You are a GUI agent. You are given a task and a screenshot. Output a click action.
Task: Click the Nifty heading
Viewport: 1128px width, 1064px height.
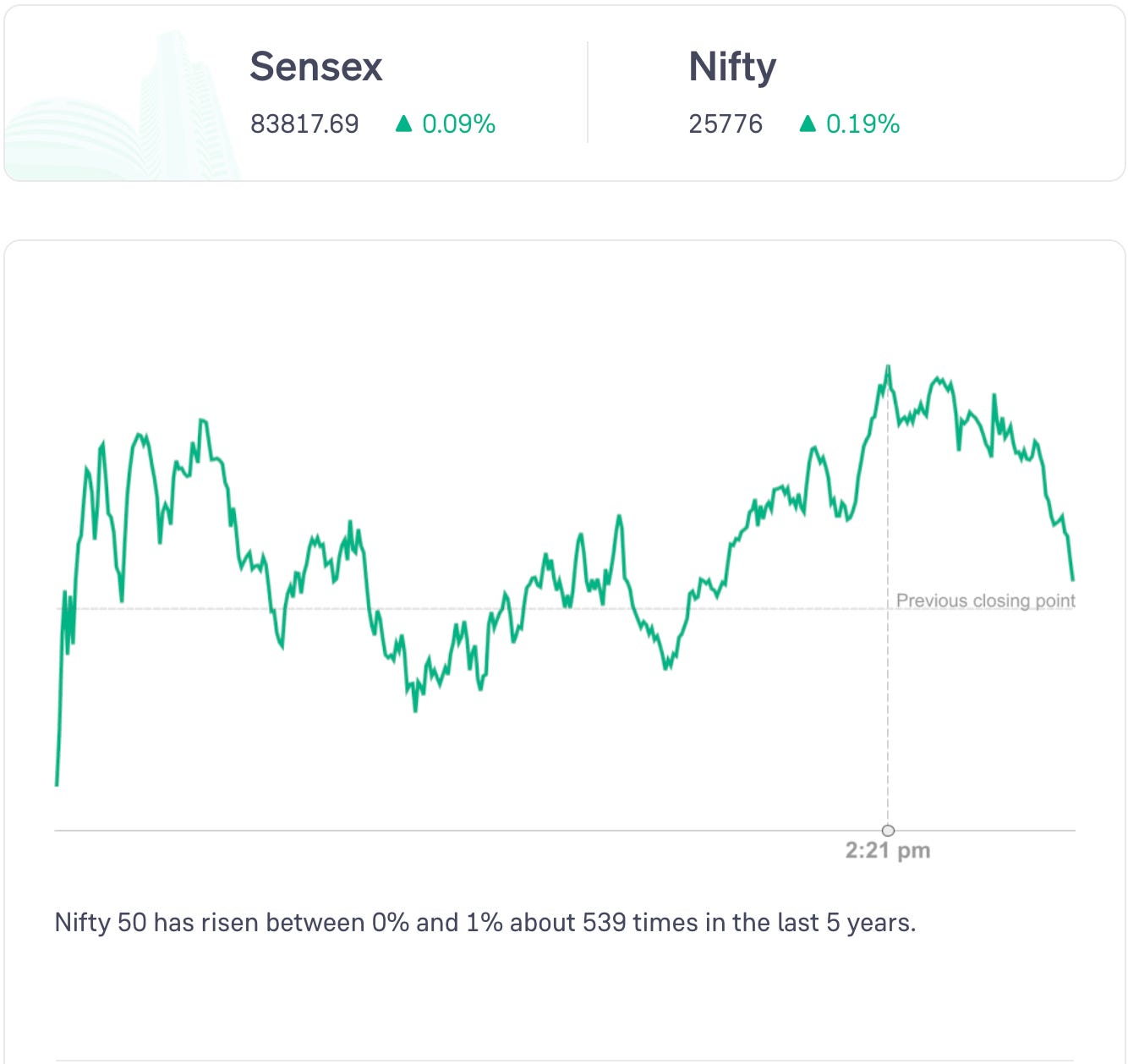(x=732, y=67)
